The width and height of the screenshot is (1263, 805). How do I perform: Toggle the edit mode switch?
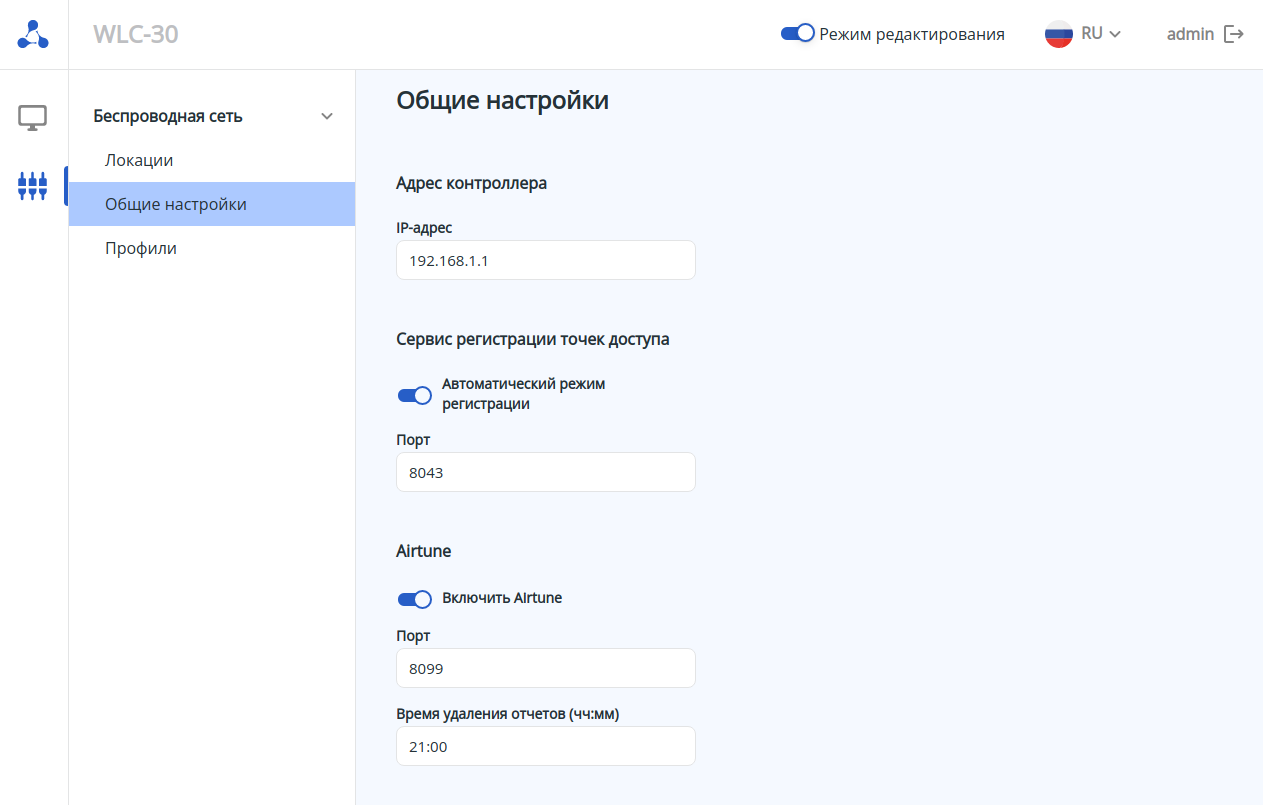point(798,34)
